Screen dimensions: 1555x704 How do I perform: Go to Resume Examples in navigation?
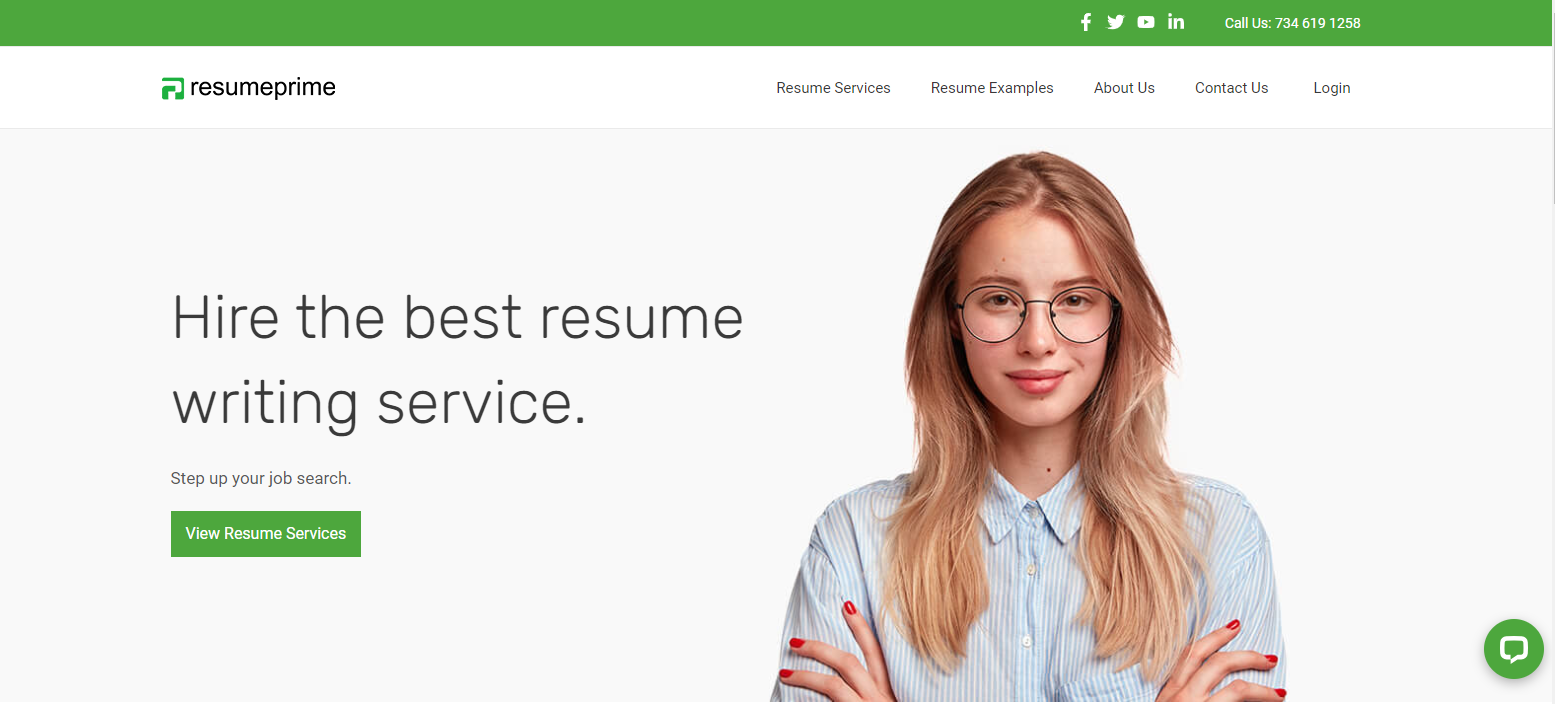[x=992, y=88]
